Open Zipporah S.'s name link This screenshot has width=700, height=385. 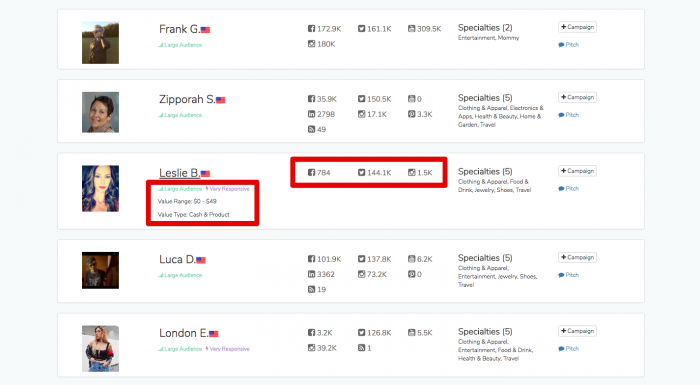[187, 99]
